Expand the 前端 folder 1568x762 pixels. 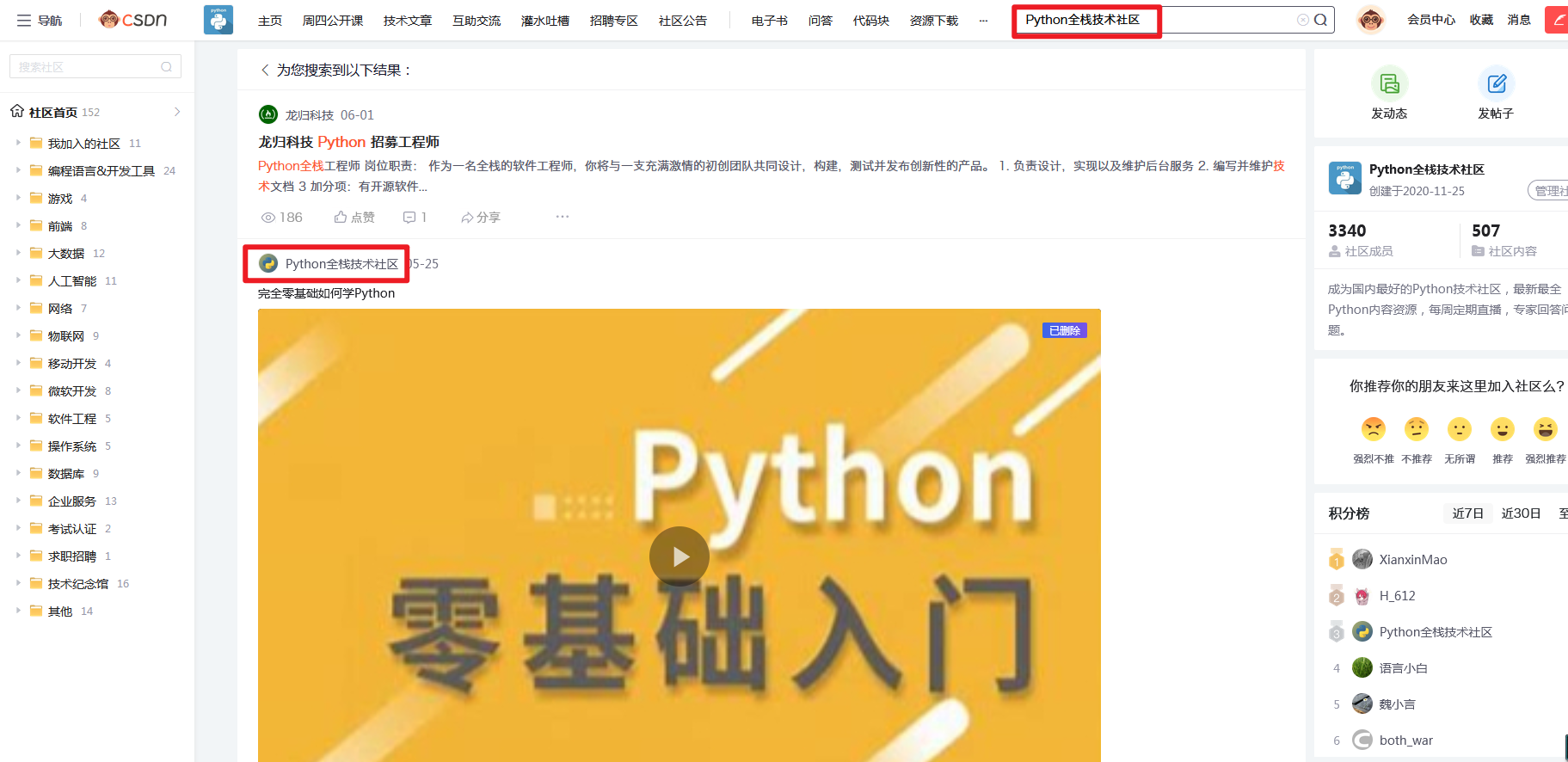pyautogui.click(x=18, y=225)
